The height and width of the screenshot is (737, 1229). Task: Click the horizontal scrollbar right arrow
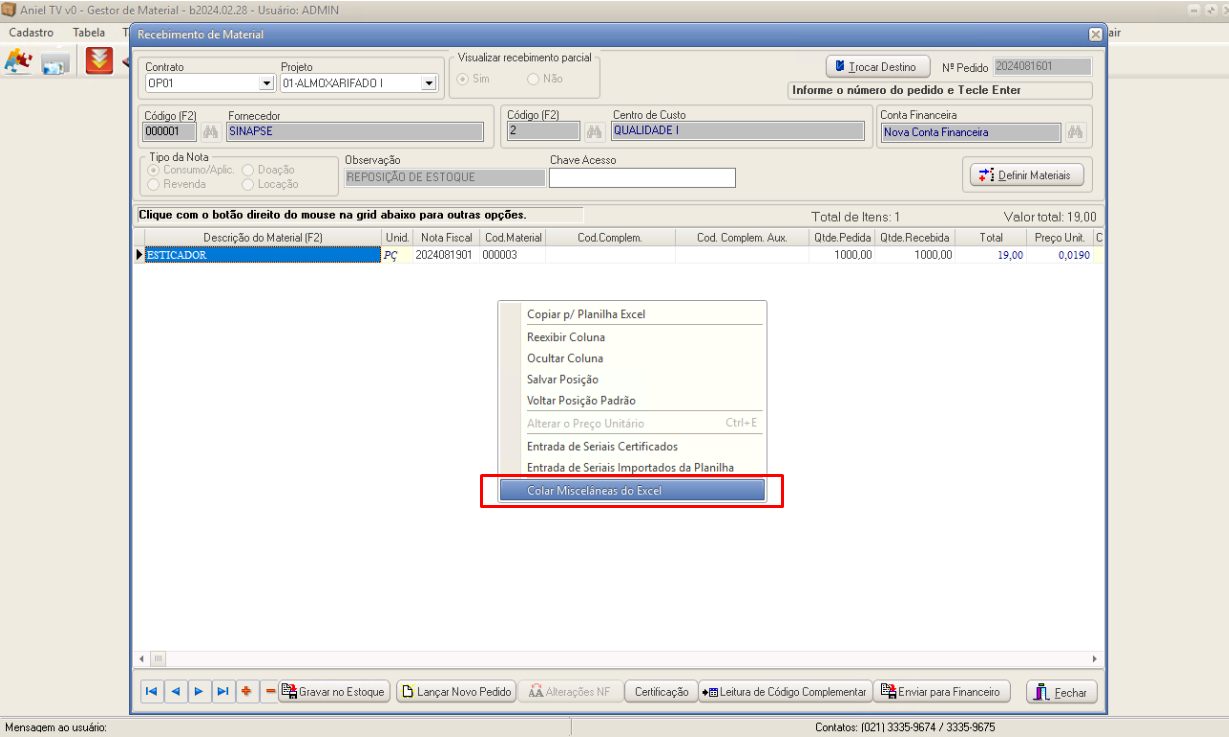click(x=1095, y=659)
